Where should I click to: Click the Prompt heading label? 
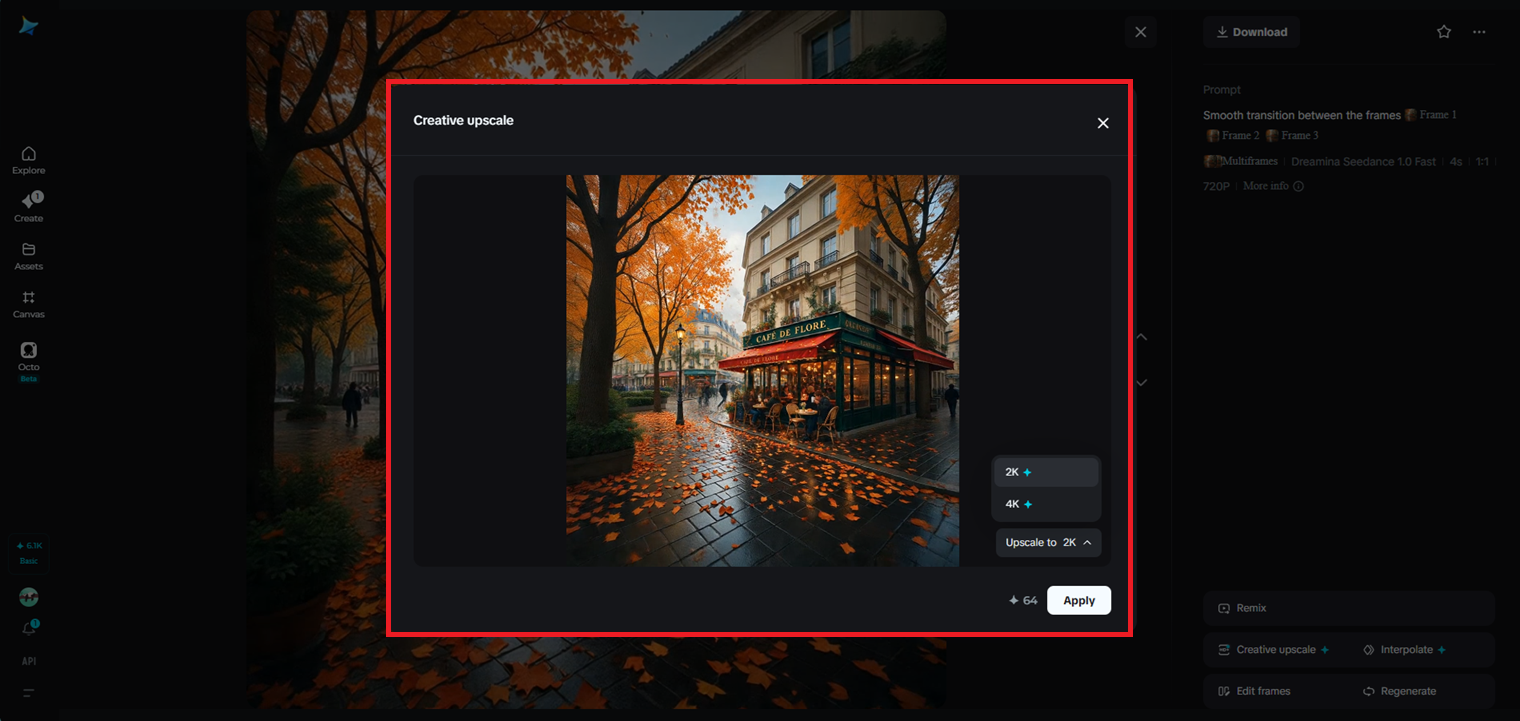pos(1221,90)
